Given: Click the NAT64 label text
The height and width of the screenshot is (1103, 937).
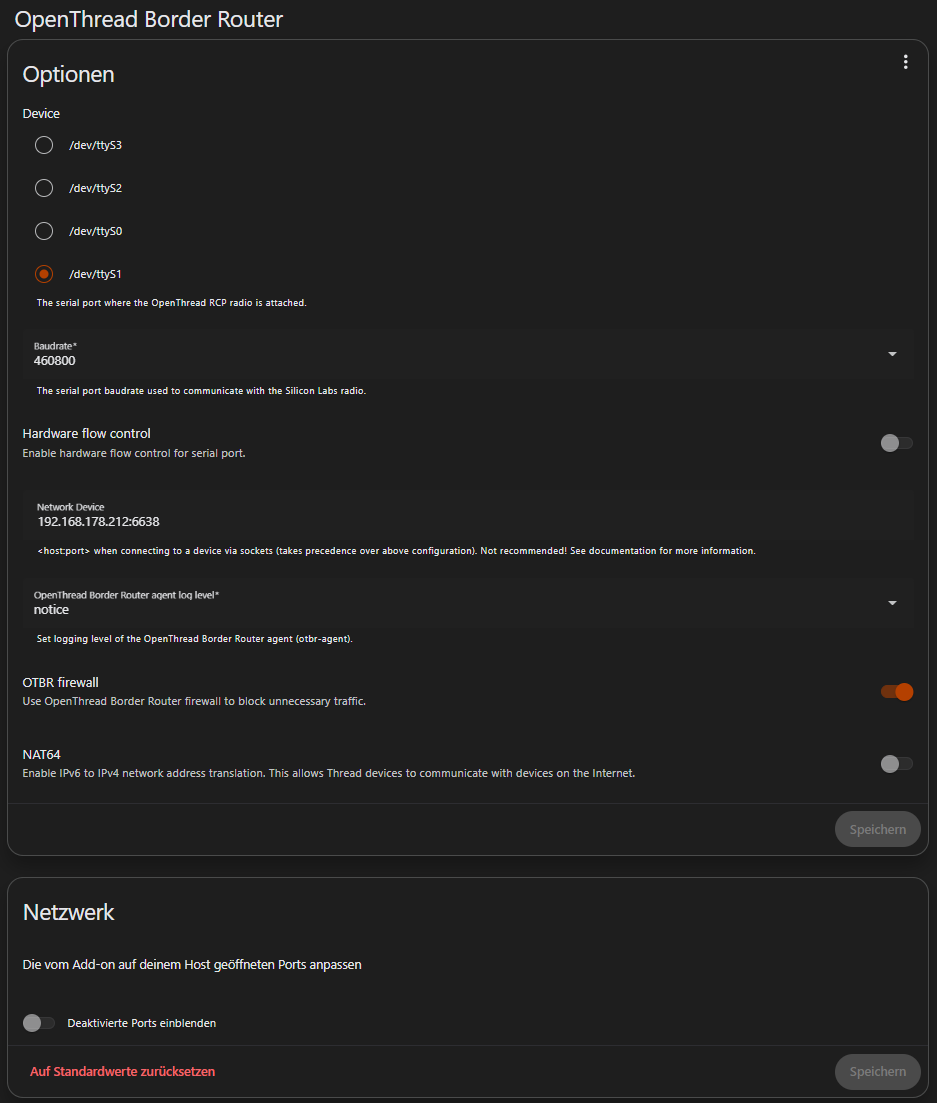Looking at the screenshot, I should tap(42, 755).
